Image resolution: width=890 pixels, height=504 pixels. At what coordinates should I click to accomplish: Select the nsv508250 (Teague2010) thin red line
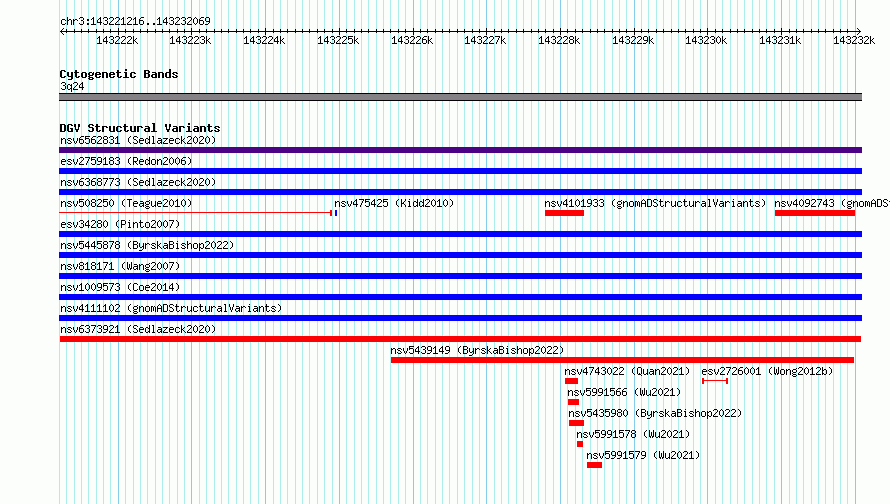(195, 213)
